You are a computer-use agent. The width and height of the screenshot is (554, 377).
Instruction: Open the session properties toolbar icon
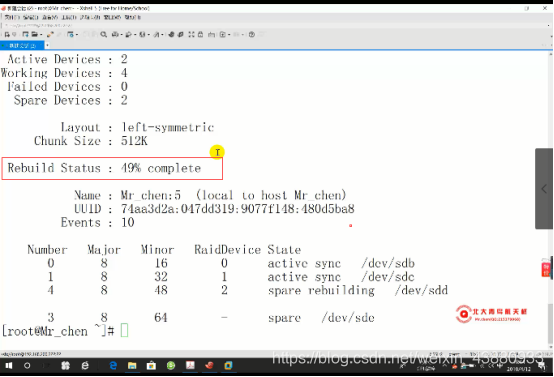[70, 34]
